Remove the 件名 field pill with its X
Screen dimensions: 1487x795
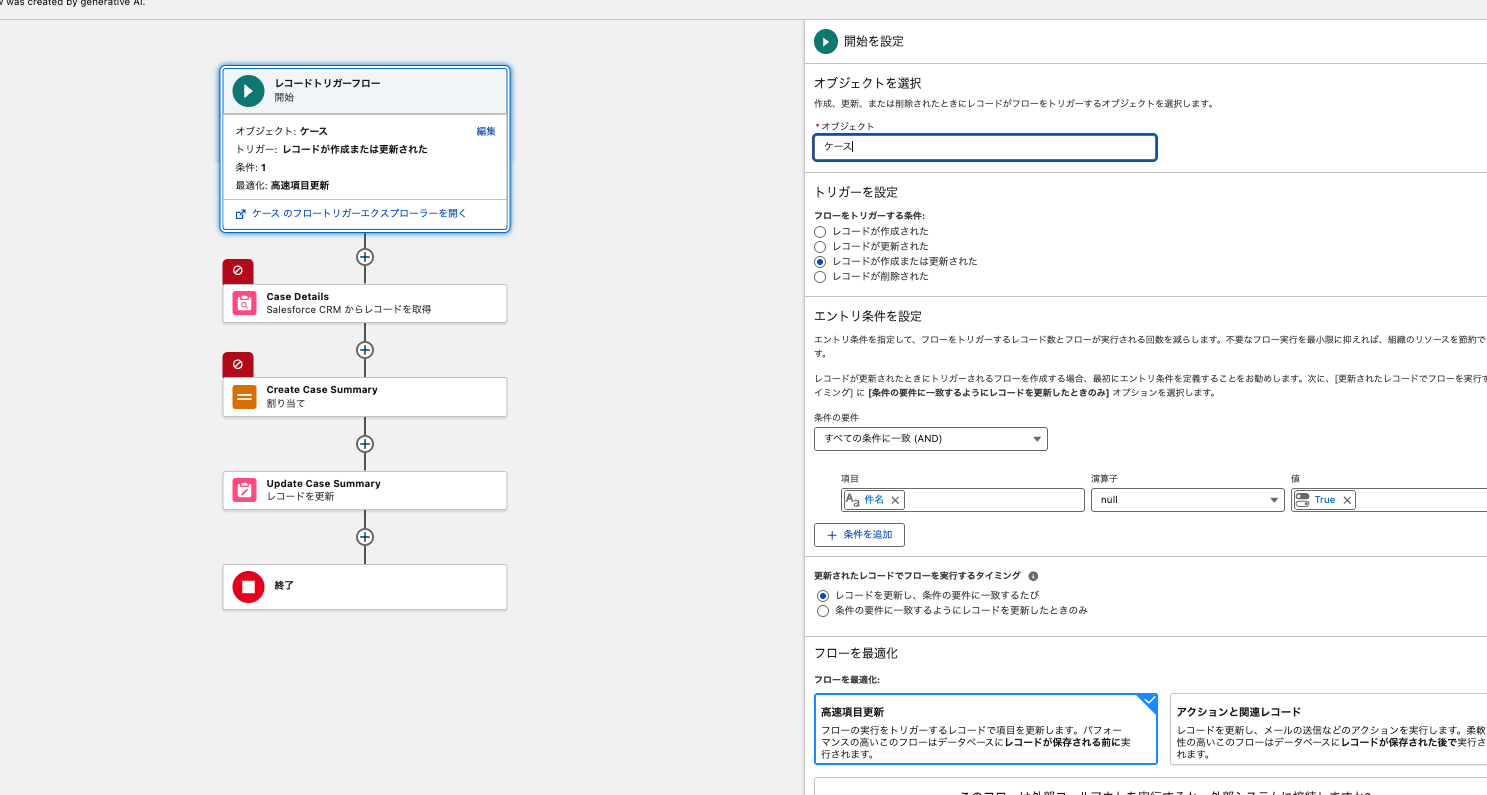click(x=895, y=500)
